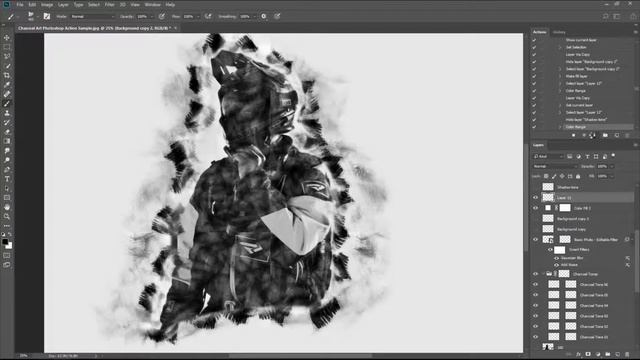Lock all layer attributes padlock

(x=578, y=176)
